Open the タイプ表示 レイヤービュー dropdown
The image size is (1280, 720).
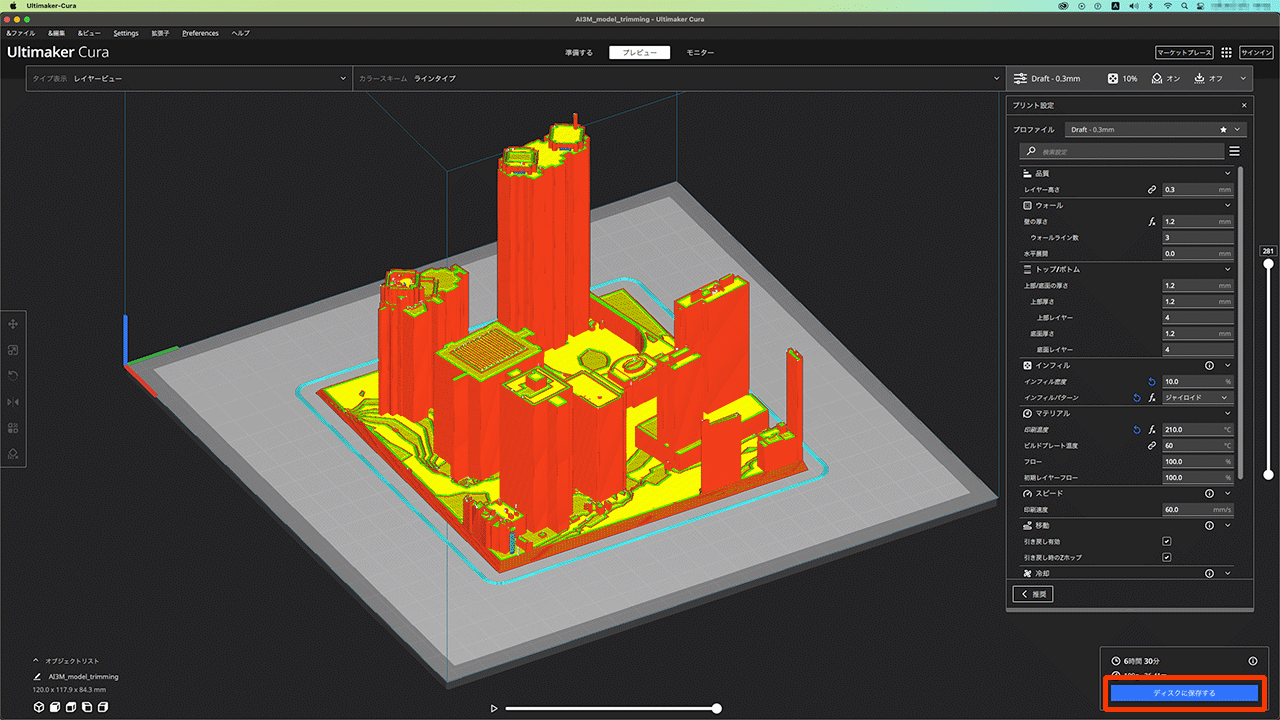189,78
